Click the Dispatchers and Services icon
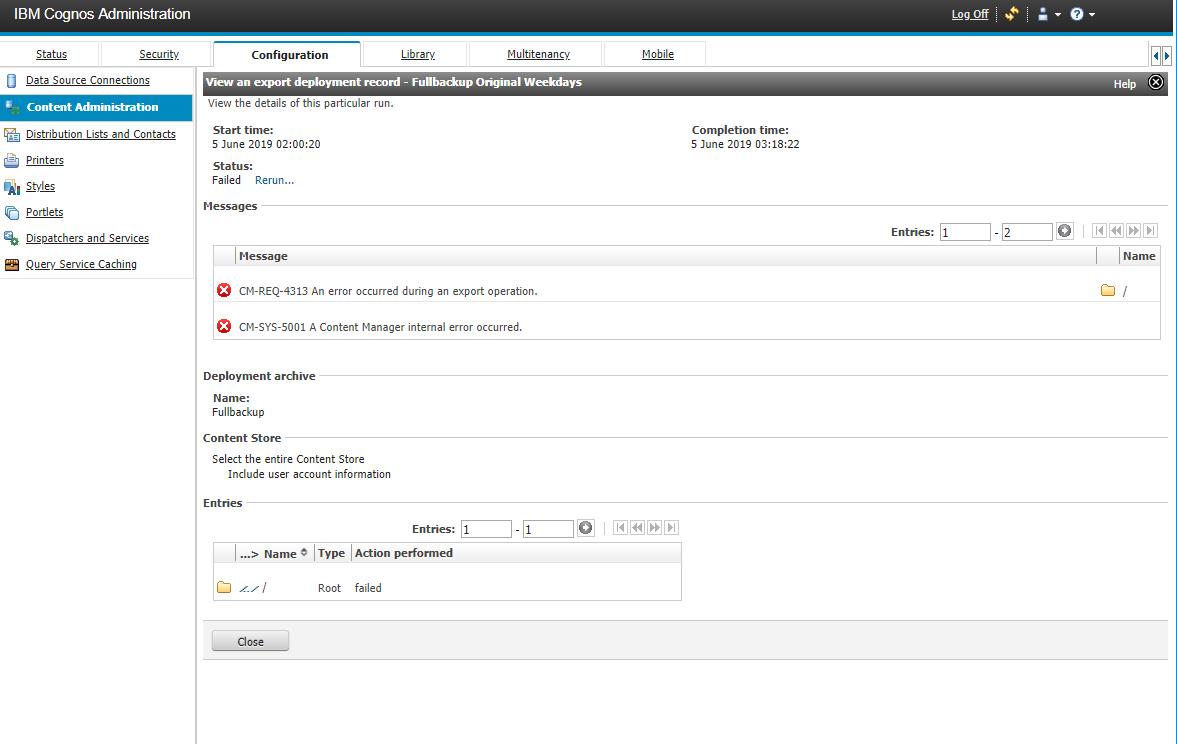1177x744 pixels. pos(12,239)
